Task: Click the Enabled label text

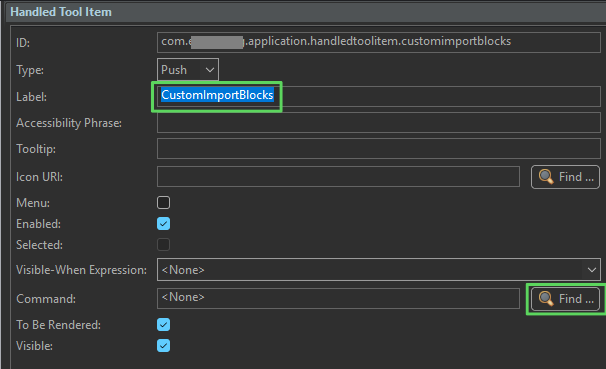Action: pos(38,224)
